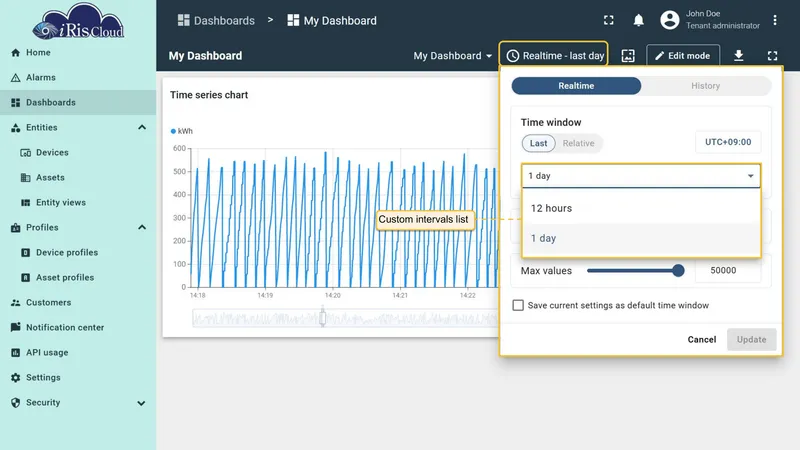Choose 1 day from the intervals list
800x450 pixels.
point(641,238)
